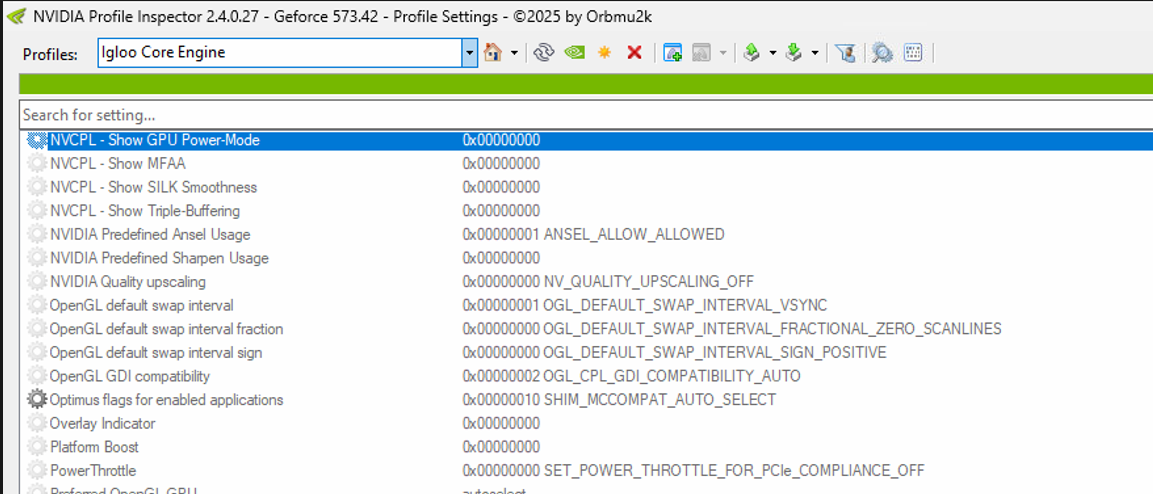
Task: Click the bit value editor grid icon
Action: pyautogui.click(x=912, y=53)
